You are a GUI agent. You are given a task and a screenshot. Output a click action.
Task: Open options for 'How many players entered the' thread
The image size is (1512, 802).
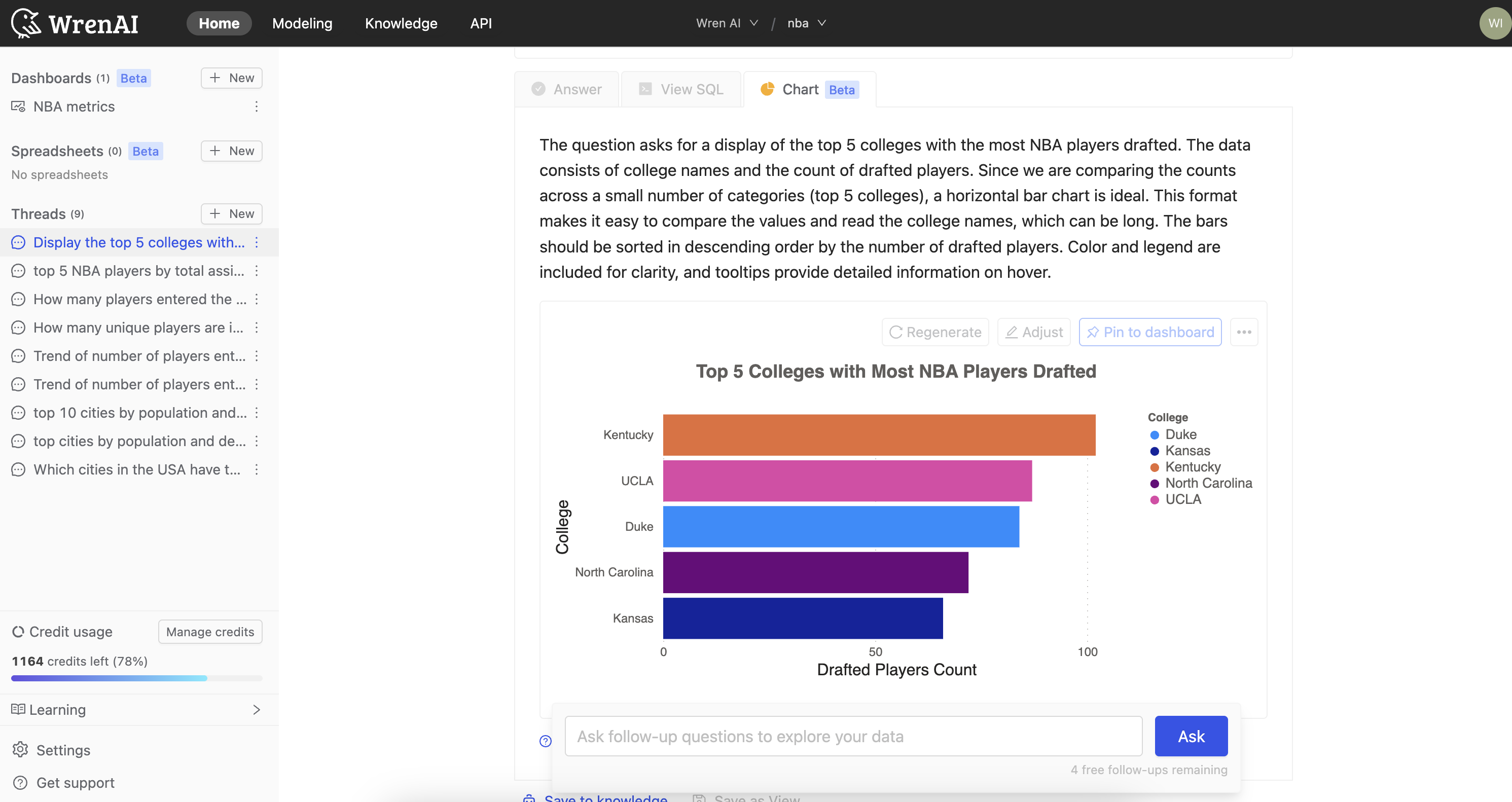tap(257, 299)
